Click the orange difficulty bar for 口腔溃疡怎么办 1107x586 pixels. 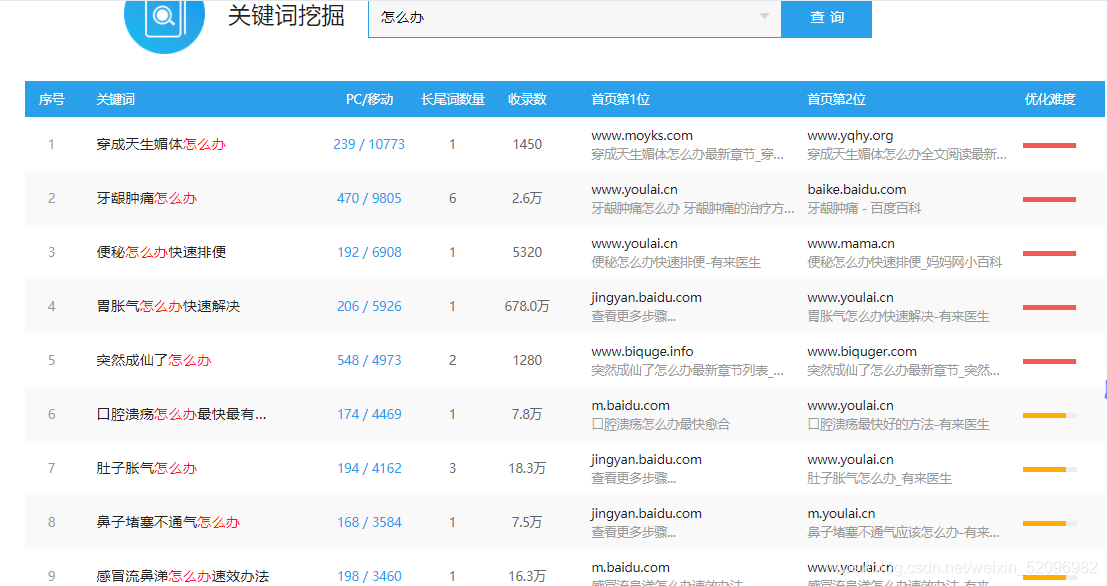[1049, 415]
